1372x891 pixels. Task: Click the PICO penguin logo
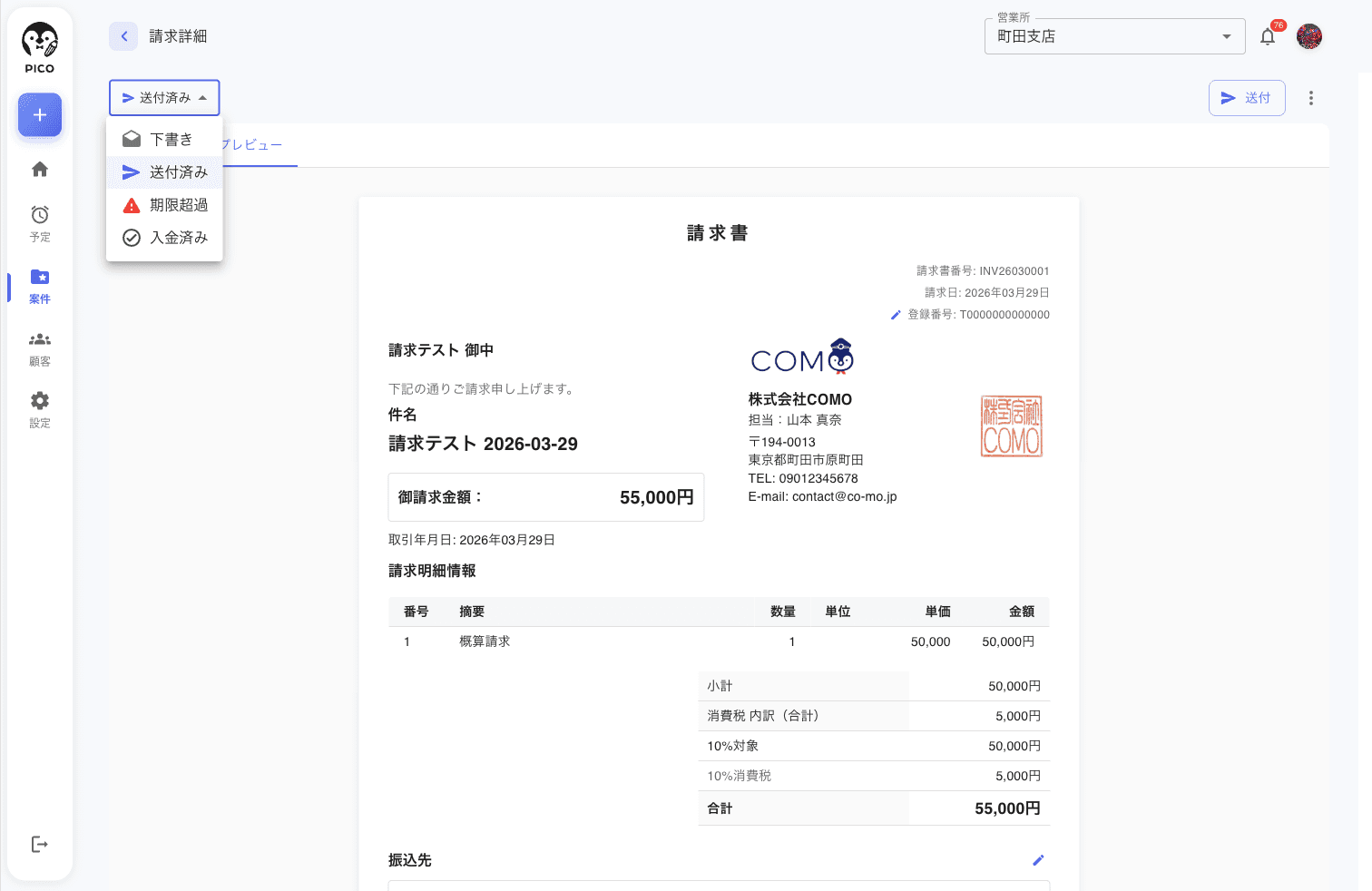[x=40, y=49]
